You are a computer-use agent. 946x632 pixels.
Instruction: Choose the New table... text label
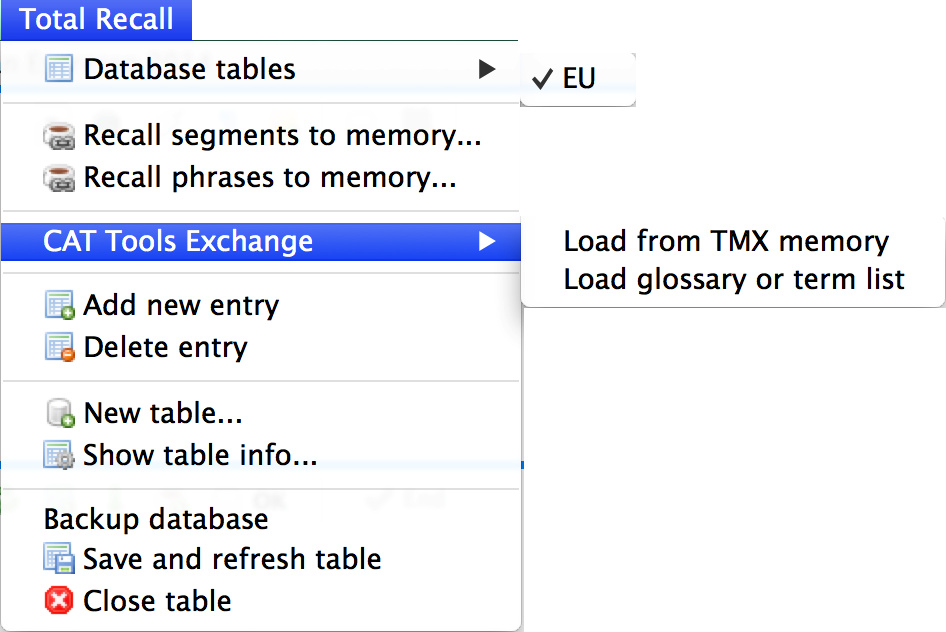(163, 412)
